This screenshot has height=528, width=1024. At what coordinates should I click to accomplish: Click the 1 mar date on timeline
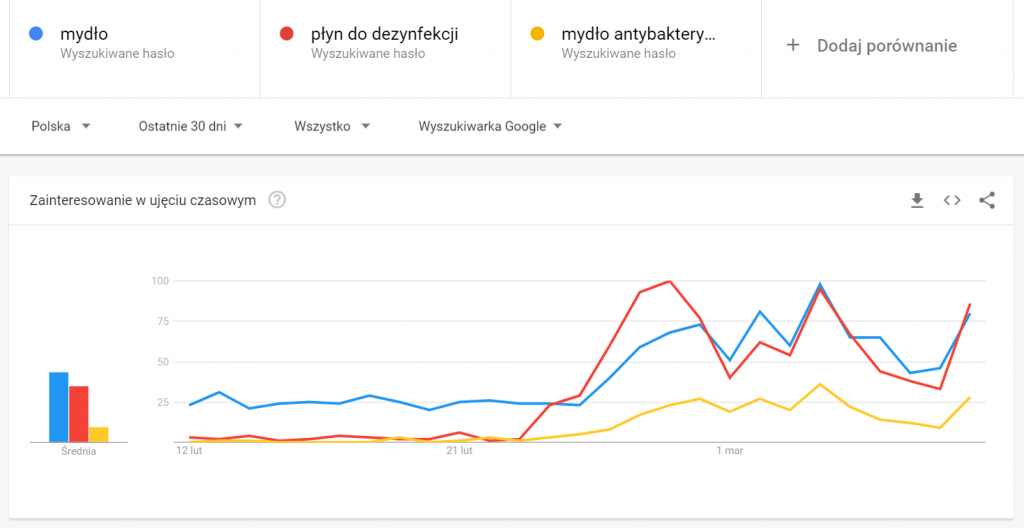(x=730, y=452)
